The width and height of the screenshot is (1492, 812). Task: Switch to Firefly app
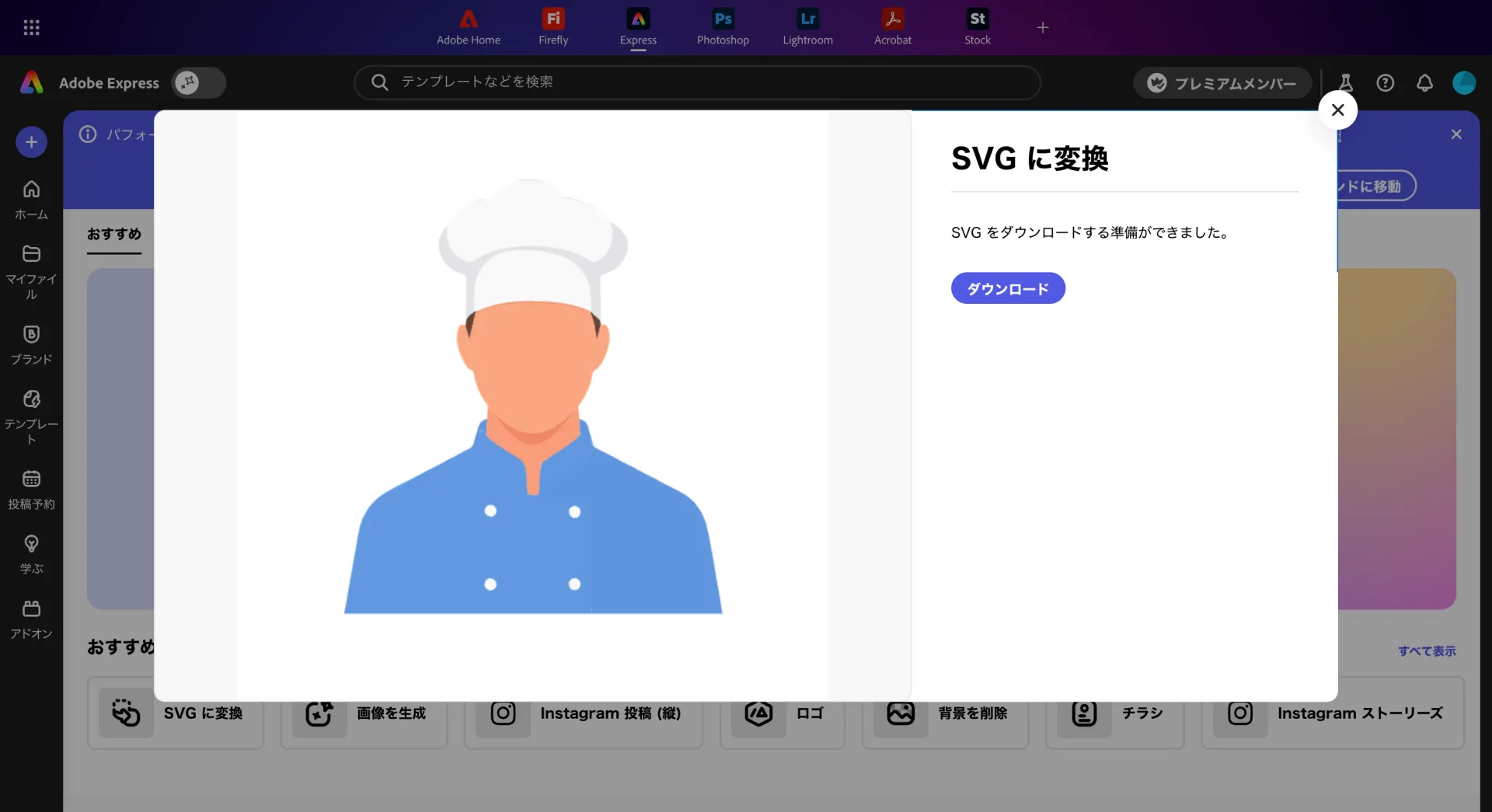click(x=553, y=27)
